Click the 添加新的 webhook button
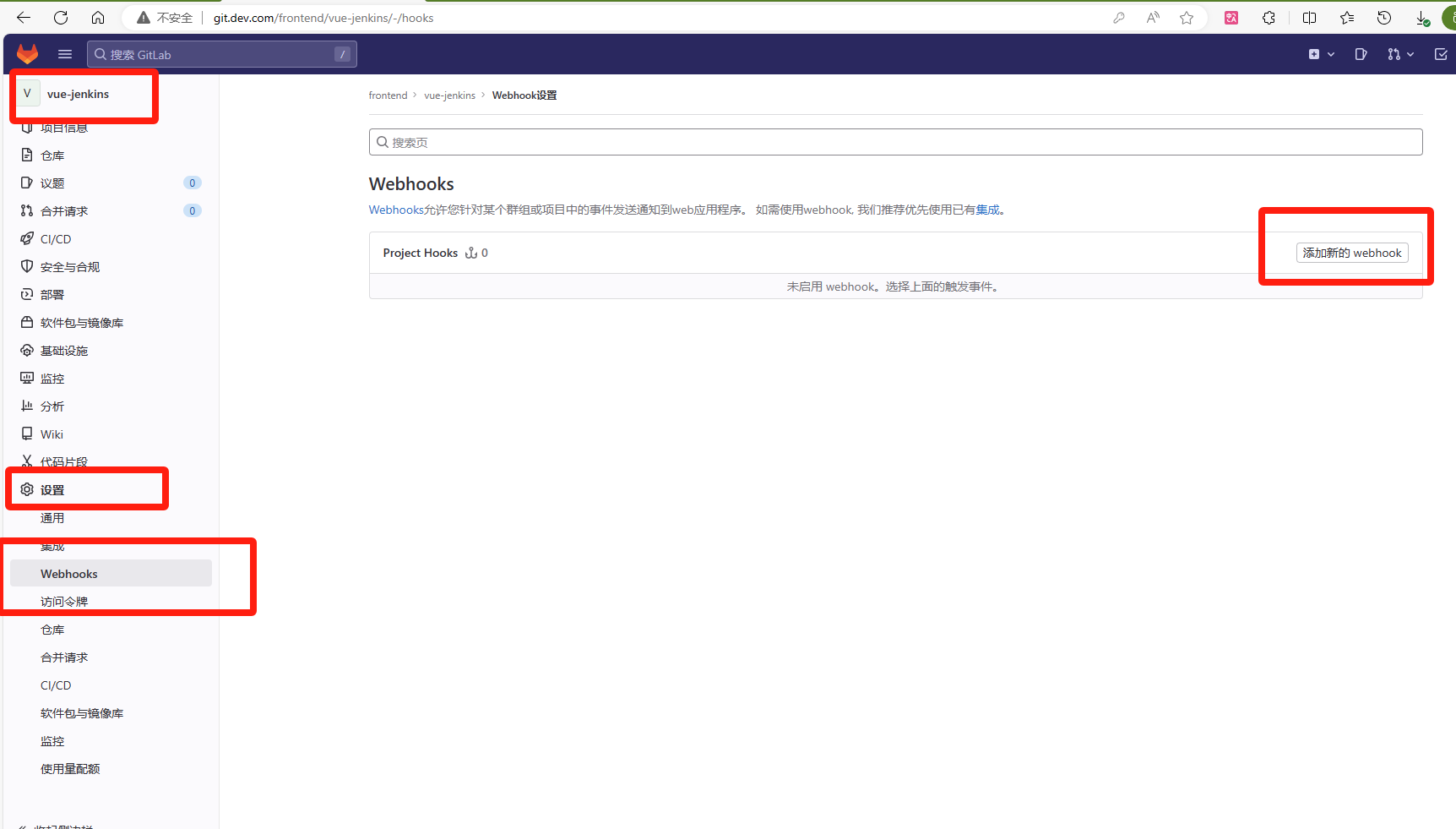 click(x=1352, y=253)
